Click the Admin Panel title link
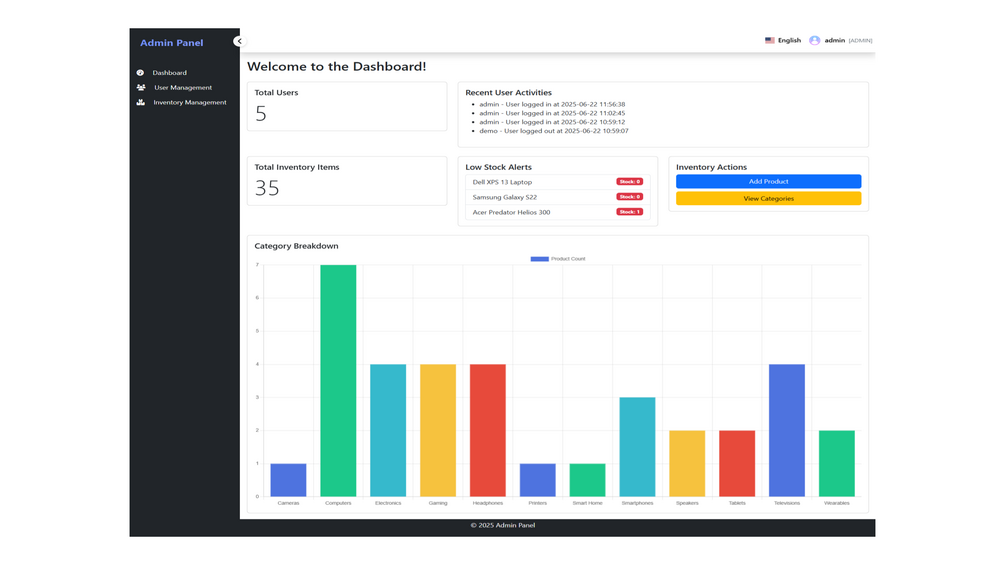 [171, 43]
